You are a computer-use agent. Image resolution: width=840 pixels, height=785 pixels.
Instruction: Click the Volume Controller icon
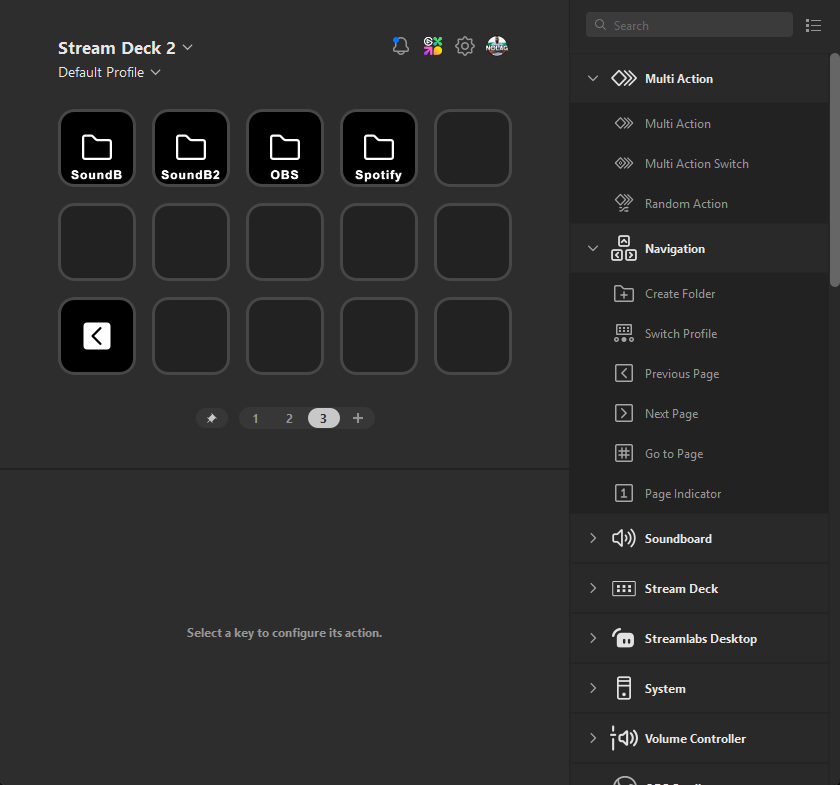click(624, 738)
